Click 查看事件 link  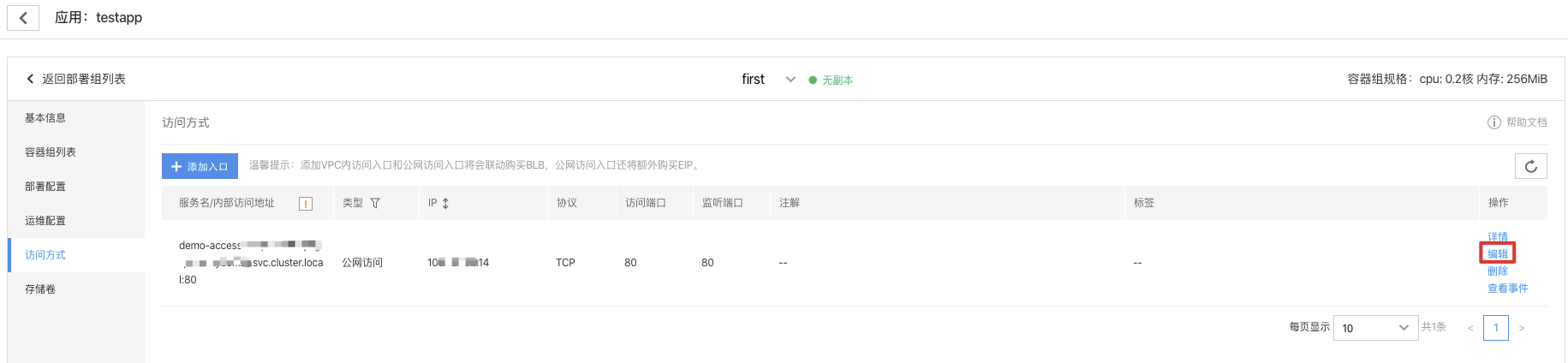[x=1508, y=289]
